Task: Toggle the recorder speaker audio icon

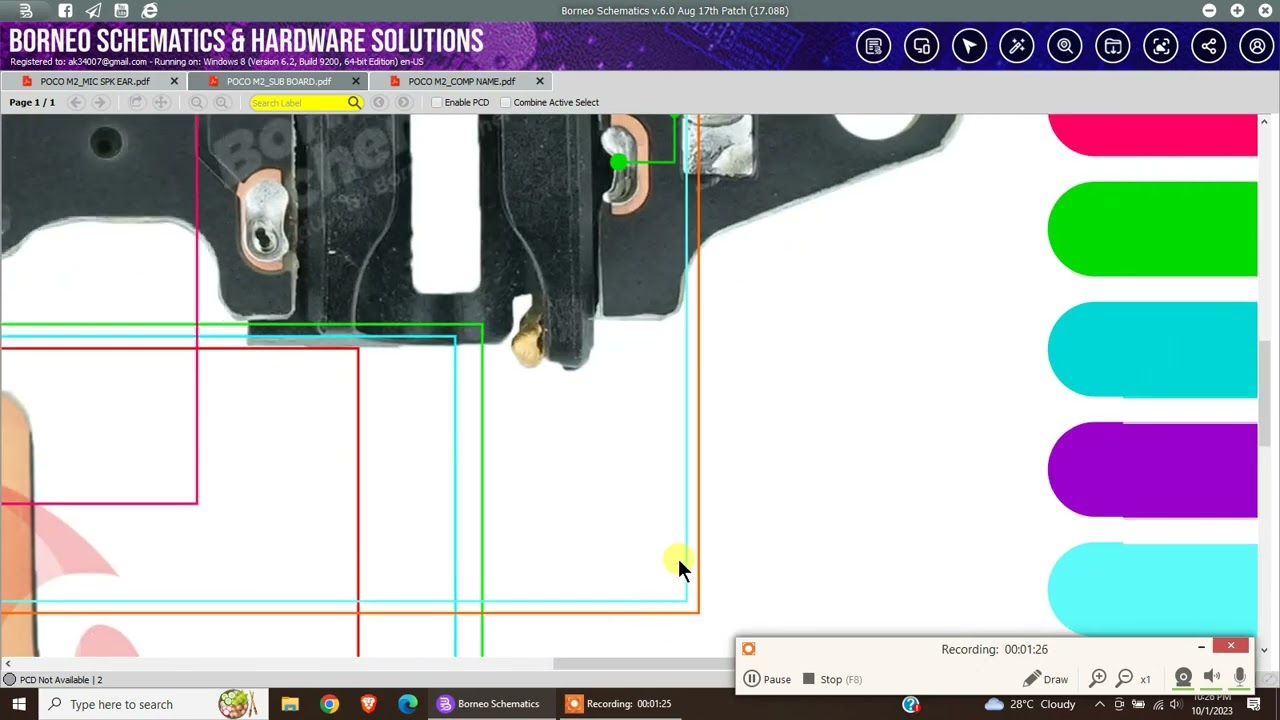Action: [x=1212, y=678]
